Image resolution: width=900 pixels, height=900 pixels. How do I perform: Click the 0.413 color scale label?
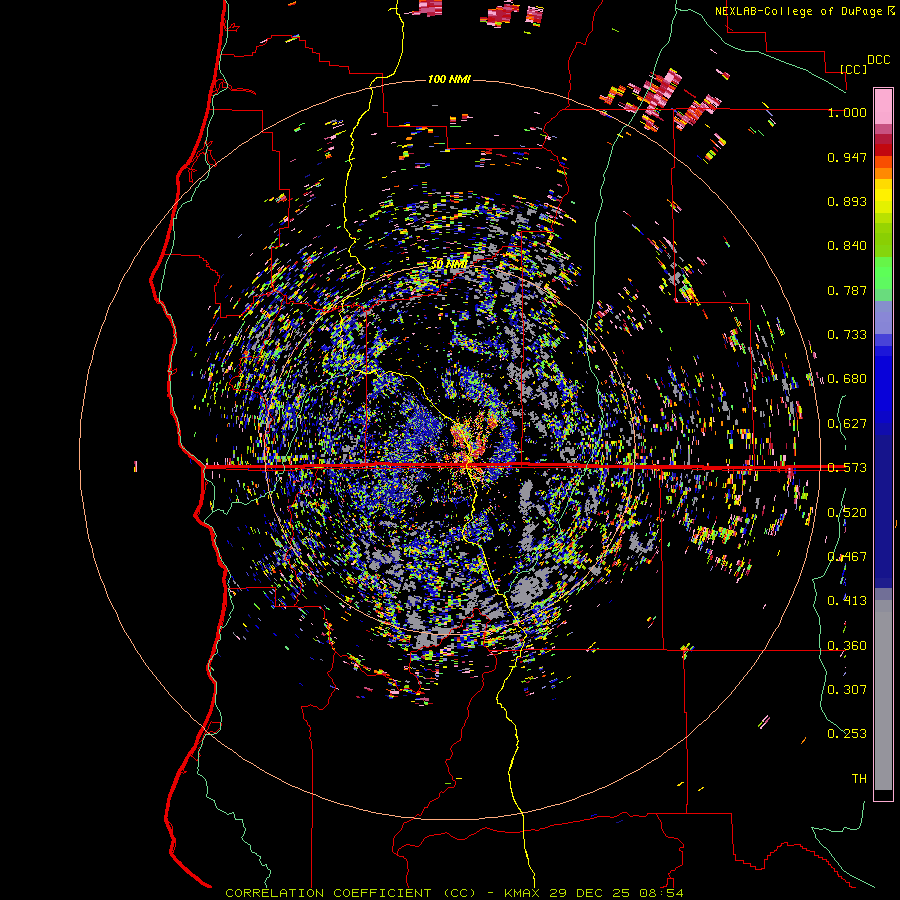coord(847,601)
